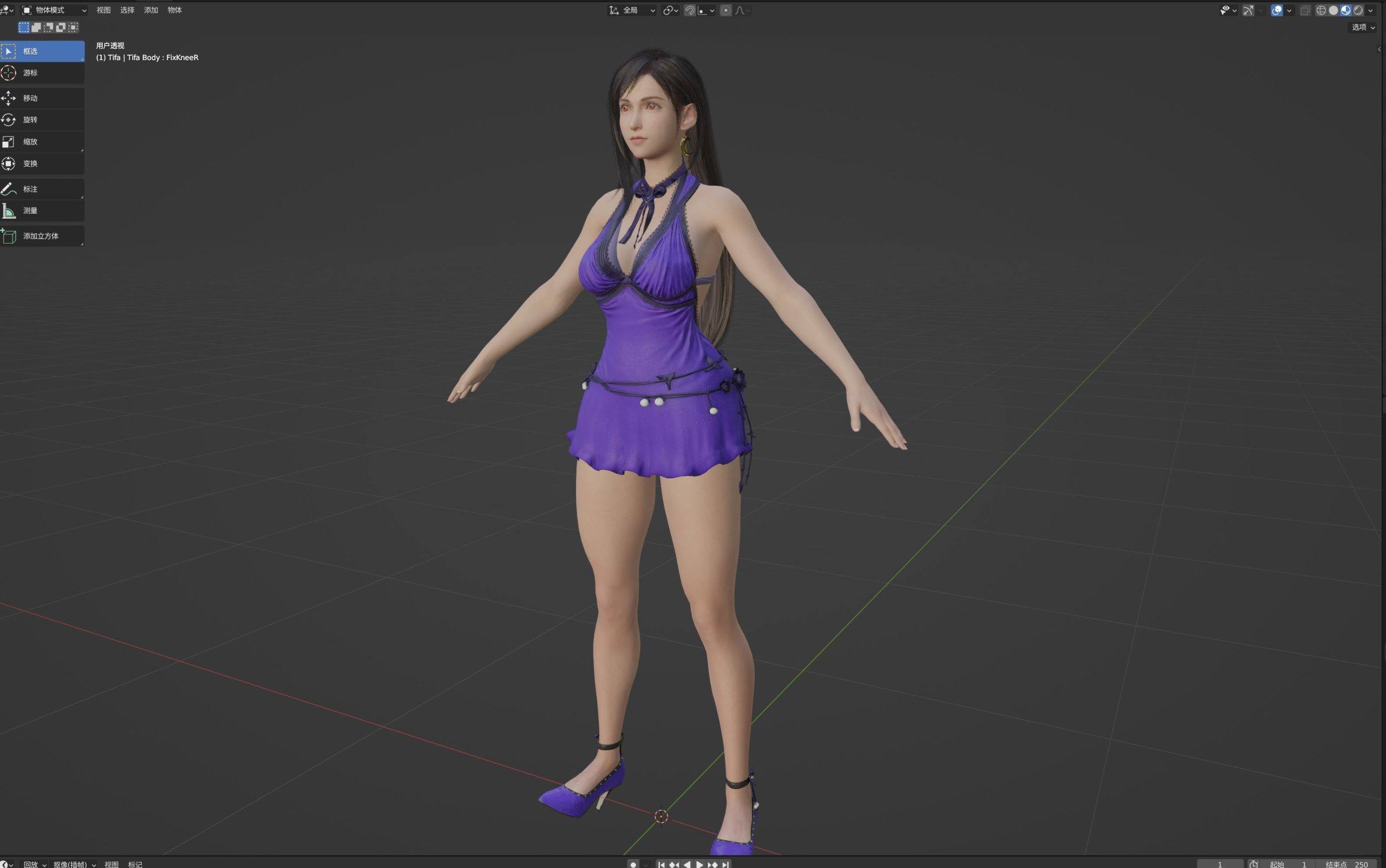Image resolution: width=1386 pixels, height=868 pixels.
Task: Switch to wireframe viewport shading
Action: 1321,10
